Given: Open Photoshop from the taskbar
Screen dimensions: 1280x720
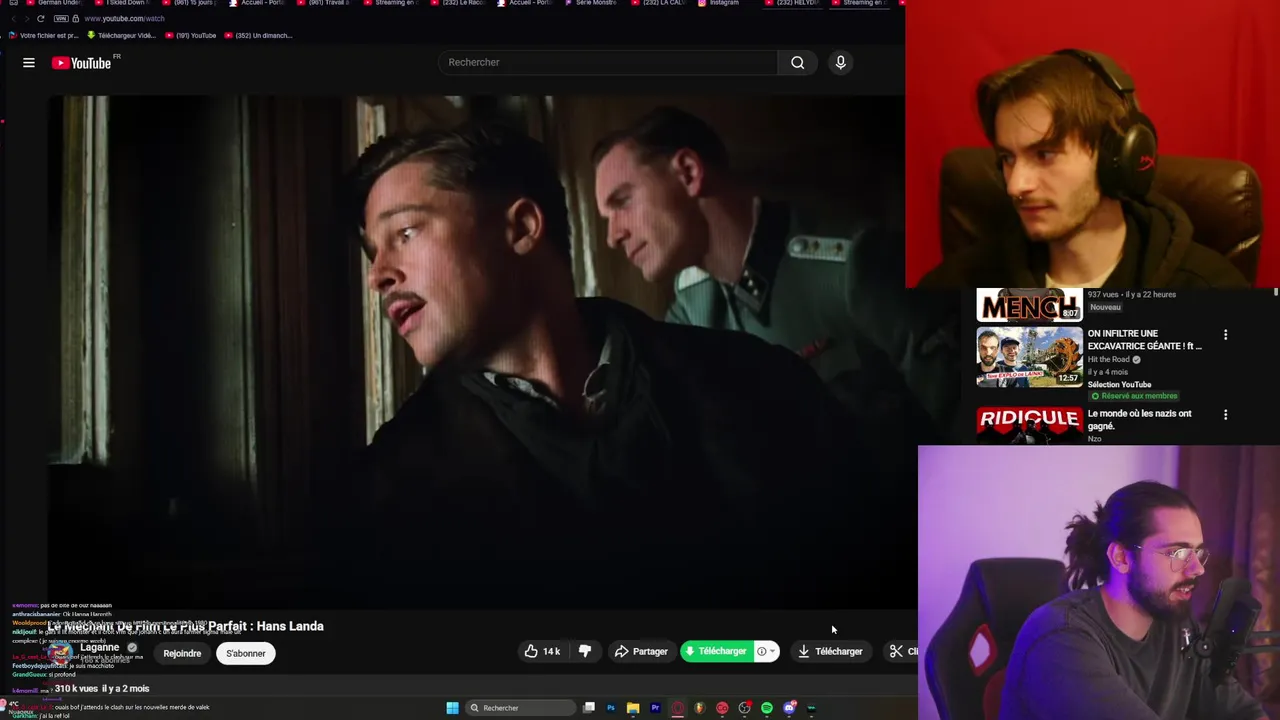Looking at the screenshot, I should 611,708.
